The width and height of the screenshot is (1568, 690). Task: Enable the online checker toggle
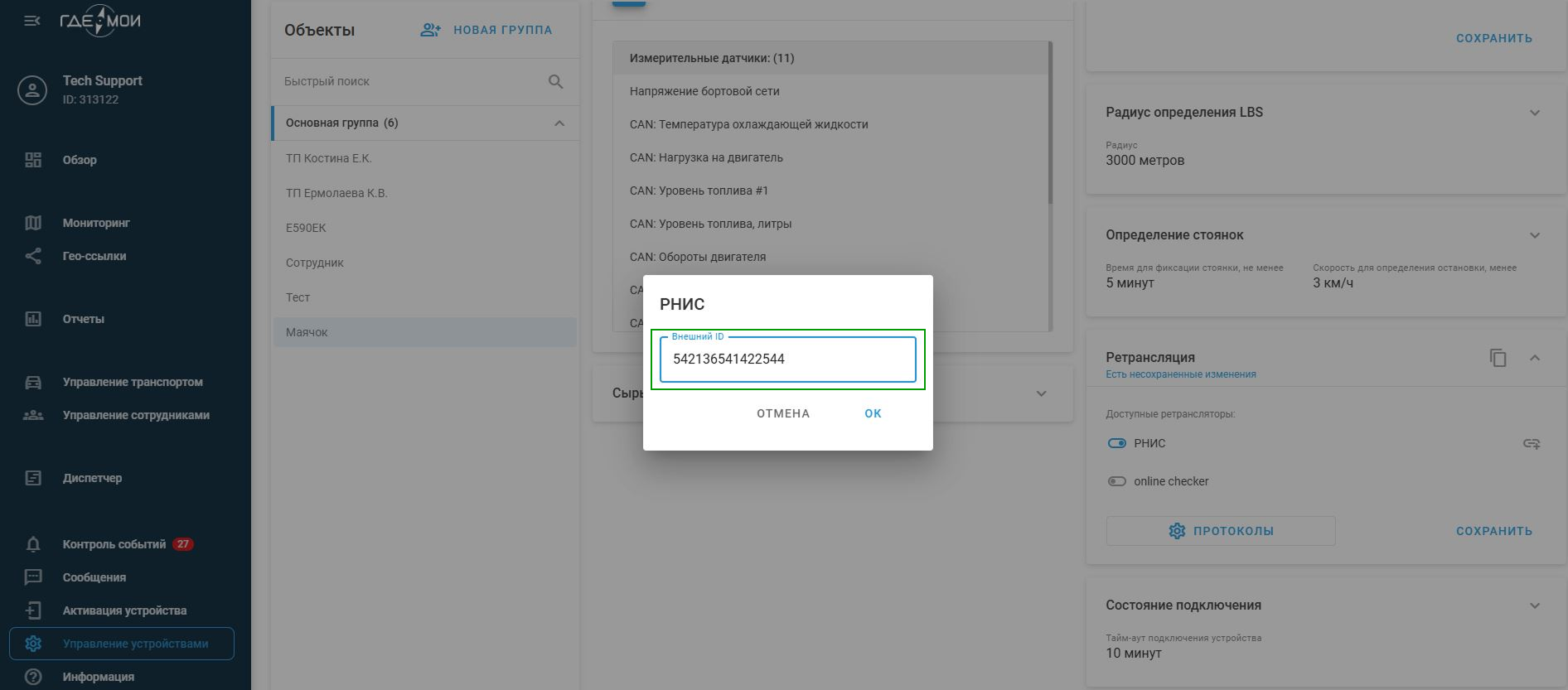pos(1116,481)
